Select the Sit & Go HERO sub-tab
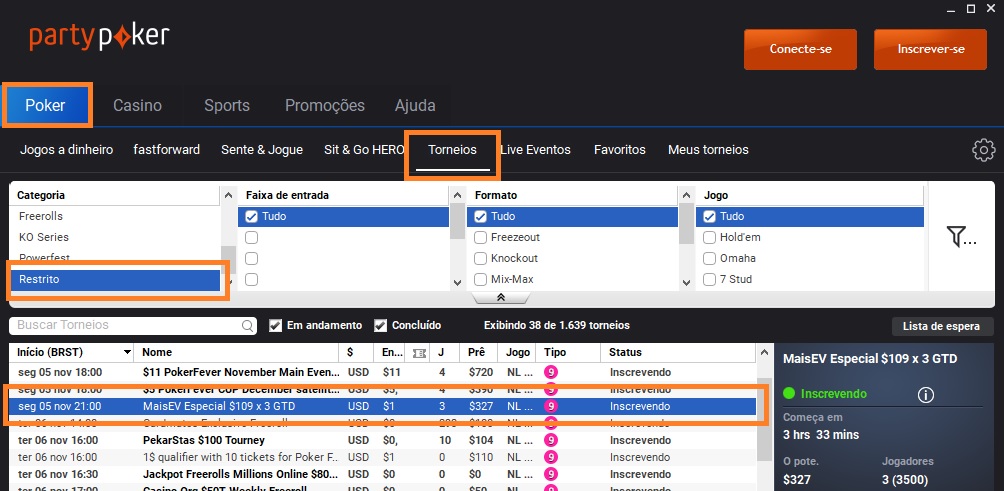 364,150
